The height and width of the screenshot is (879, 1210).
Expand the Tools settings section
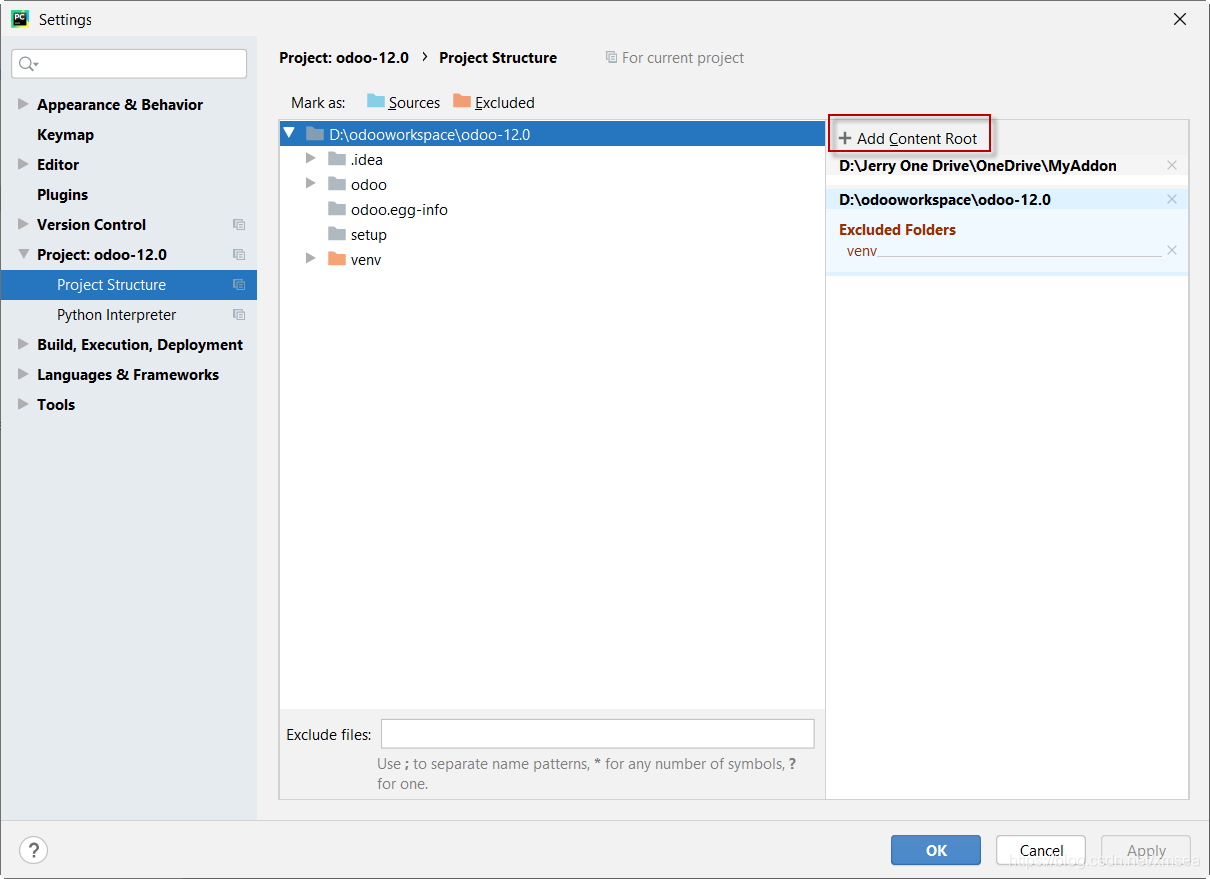click(x=23, y=404)
